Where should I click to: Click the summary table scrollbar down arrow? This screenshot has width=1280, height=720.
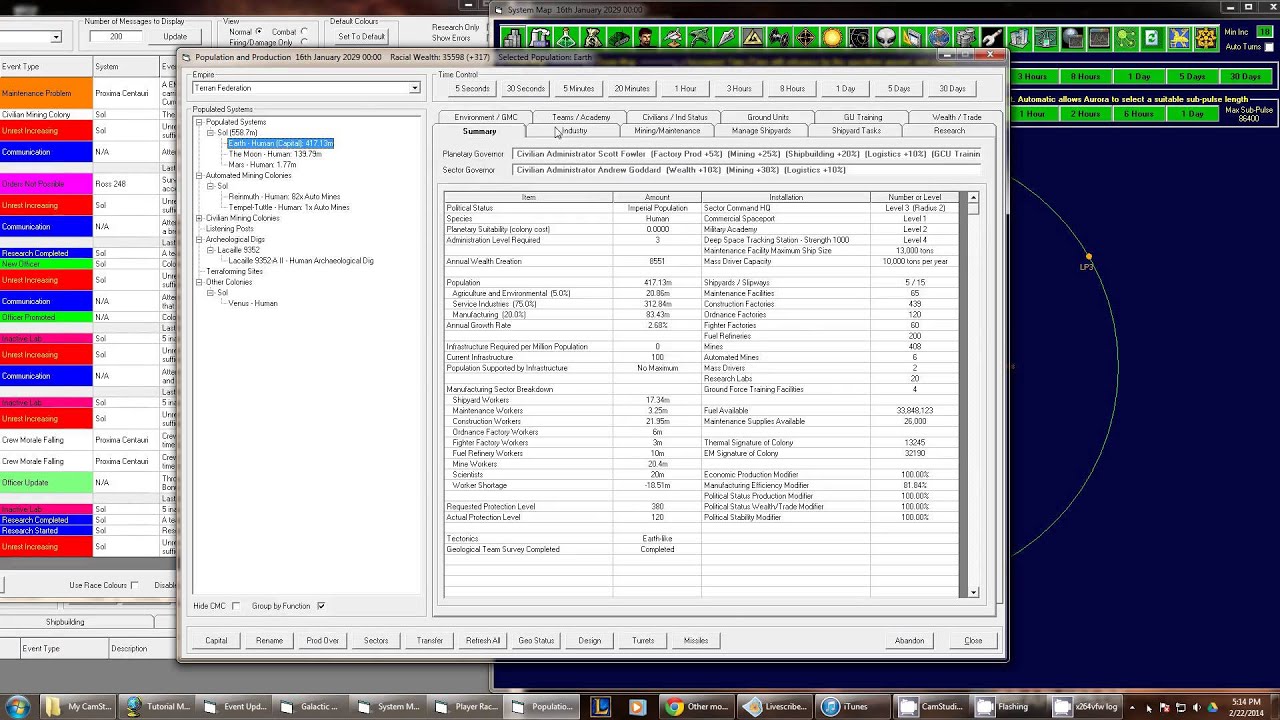click(x=973, y=592)
